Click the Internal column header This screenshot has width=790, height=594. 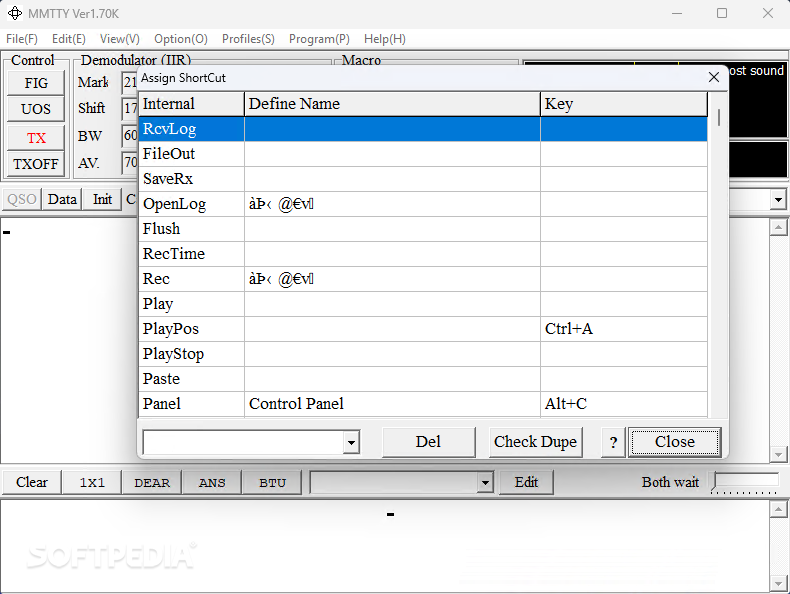tap(191, 104)
